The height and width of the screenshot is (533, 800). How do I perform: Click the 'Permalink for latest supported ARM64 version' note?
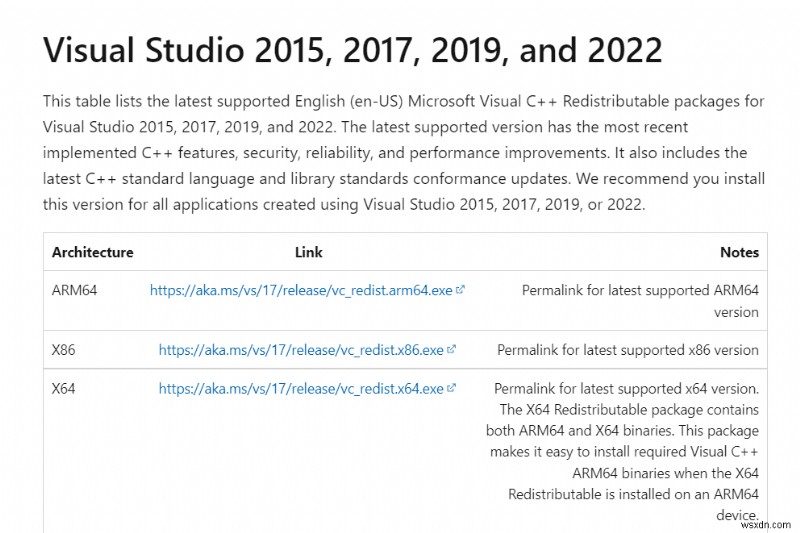640,301
